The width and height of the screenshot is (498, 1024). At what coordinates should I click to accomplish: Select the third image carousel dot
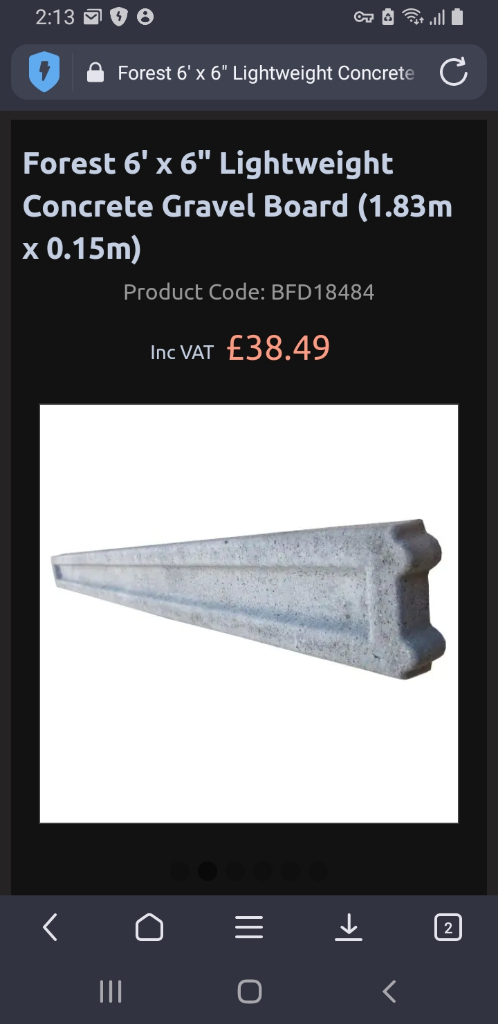pos(235,871)
